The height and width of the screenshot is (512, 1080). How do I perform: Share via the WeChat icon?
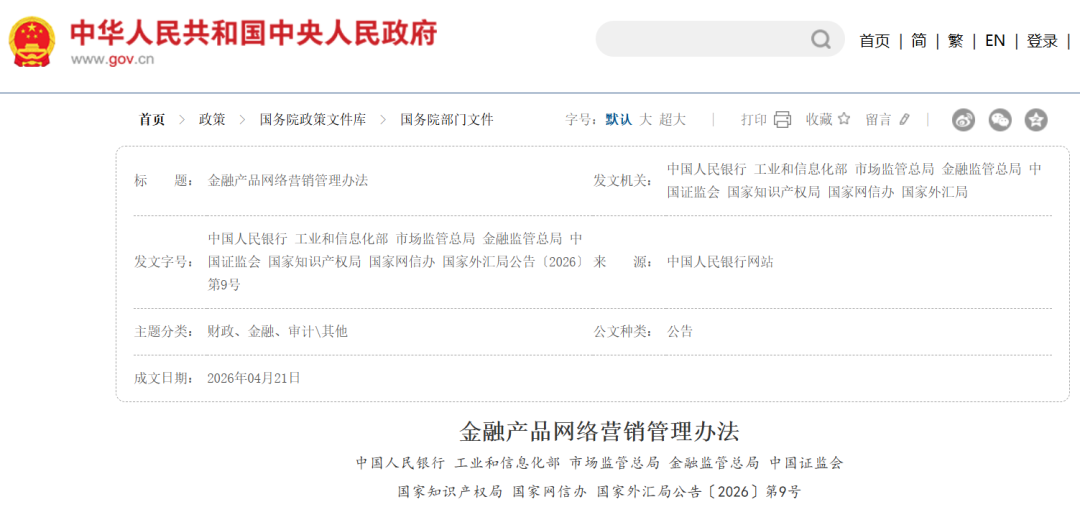[1000, 120]
